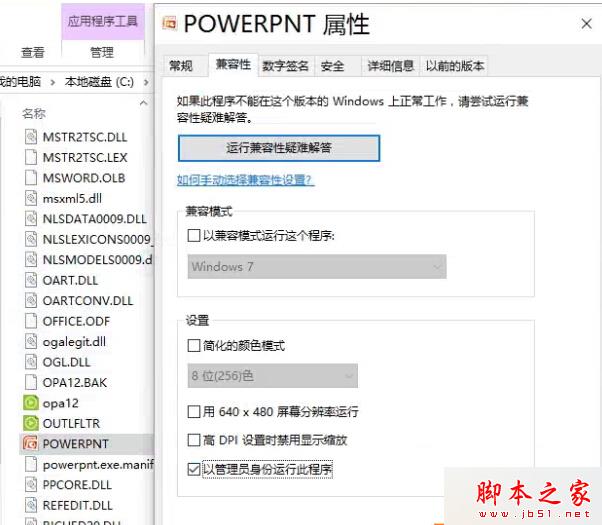Screen dimensions: 602x525
Task: Click 运行兼容性疑难解答 button
Action: tap(279, 148)
